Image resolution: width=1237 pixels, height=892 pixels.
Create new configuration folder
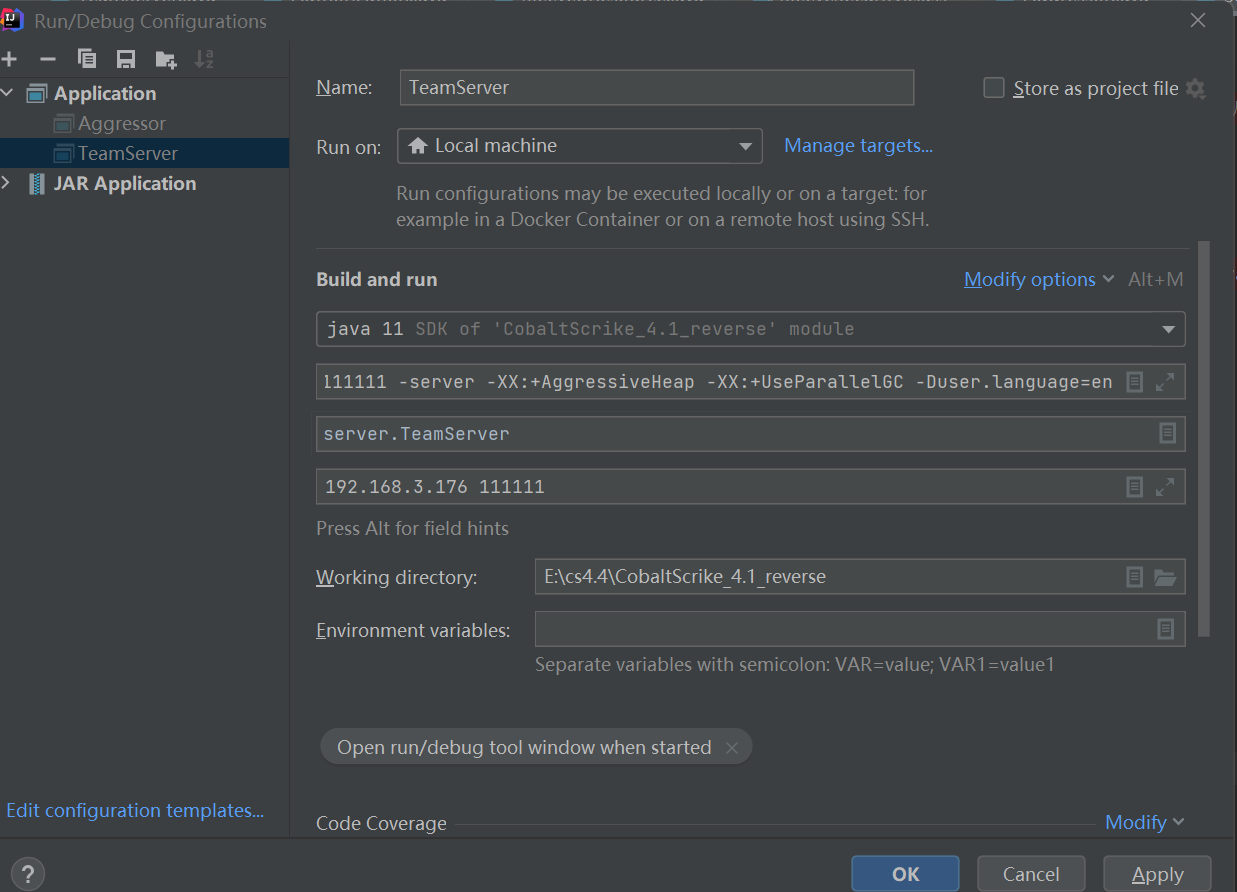[x=166, y=59]
